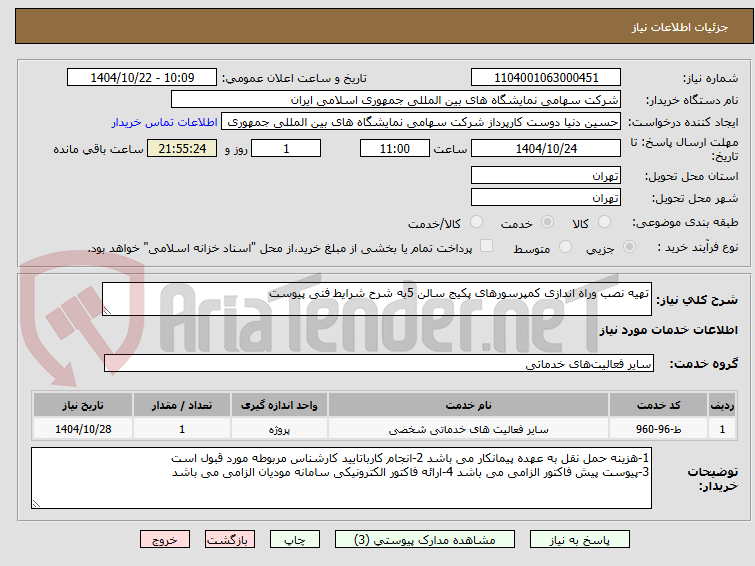Click the خروج exit button

tap(165, 540)
